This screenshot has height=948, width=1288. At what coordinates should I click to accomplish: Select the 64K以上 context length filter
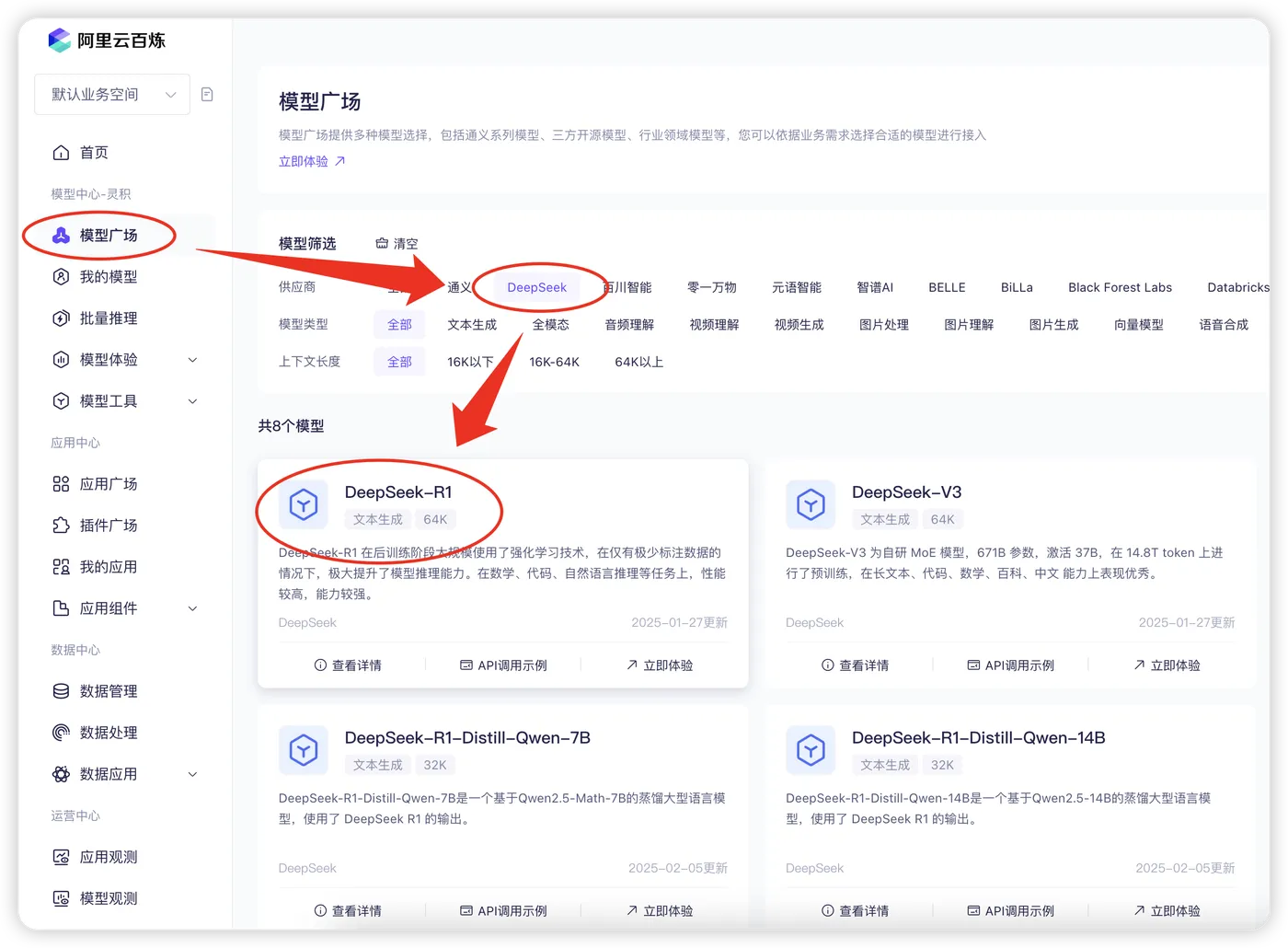pos(639,362)
